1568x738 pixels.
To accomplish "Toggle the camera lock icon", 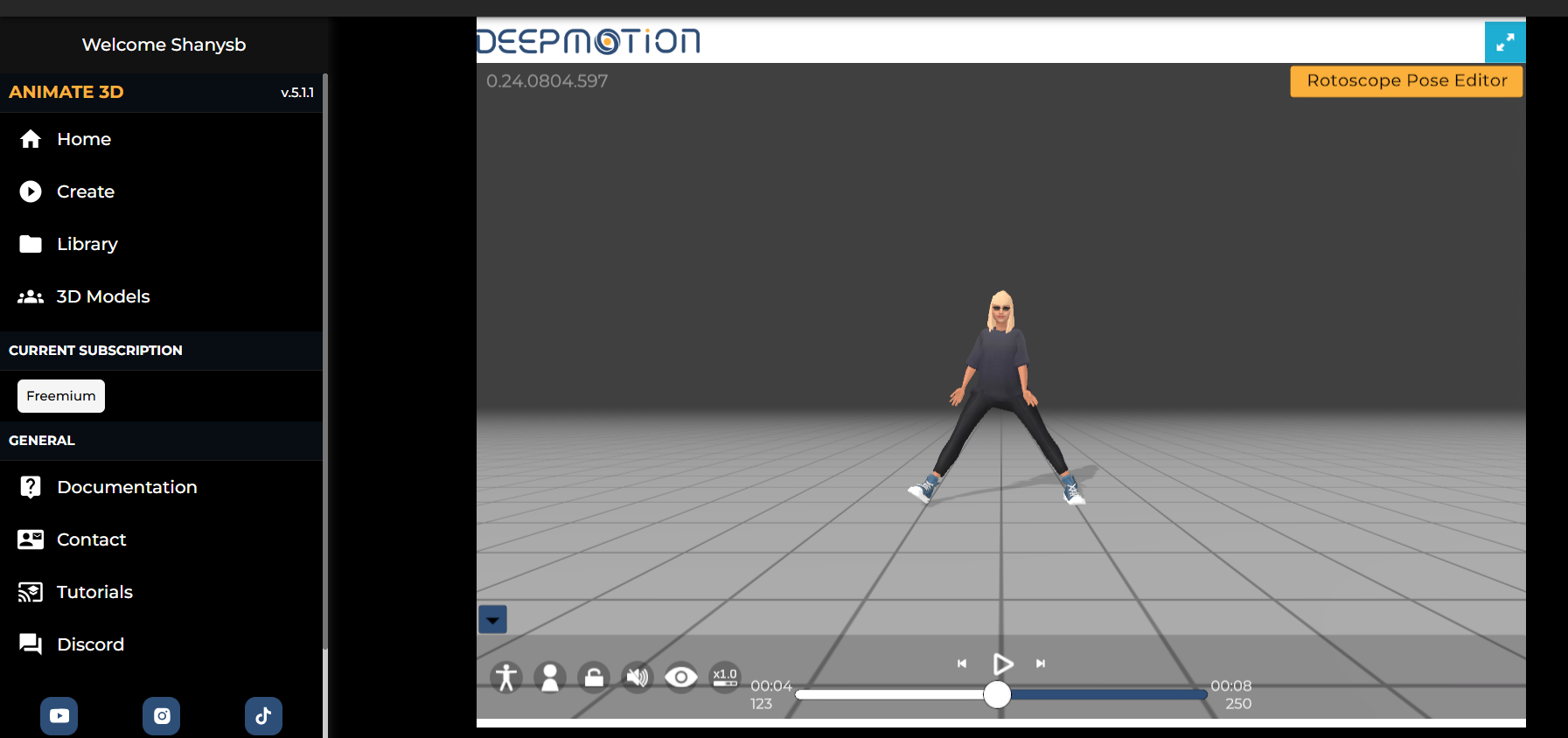I will click(x=594, y=678).
